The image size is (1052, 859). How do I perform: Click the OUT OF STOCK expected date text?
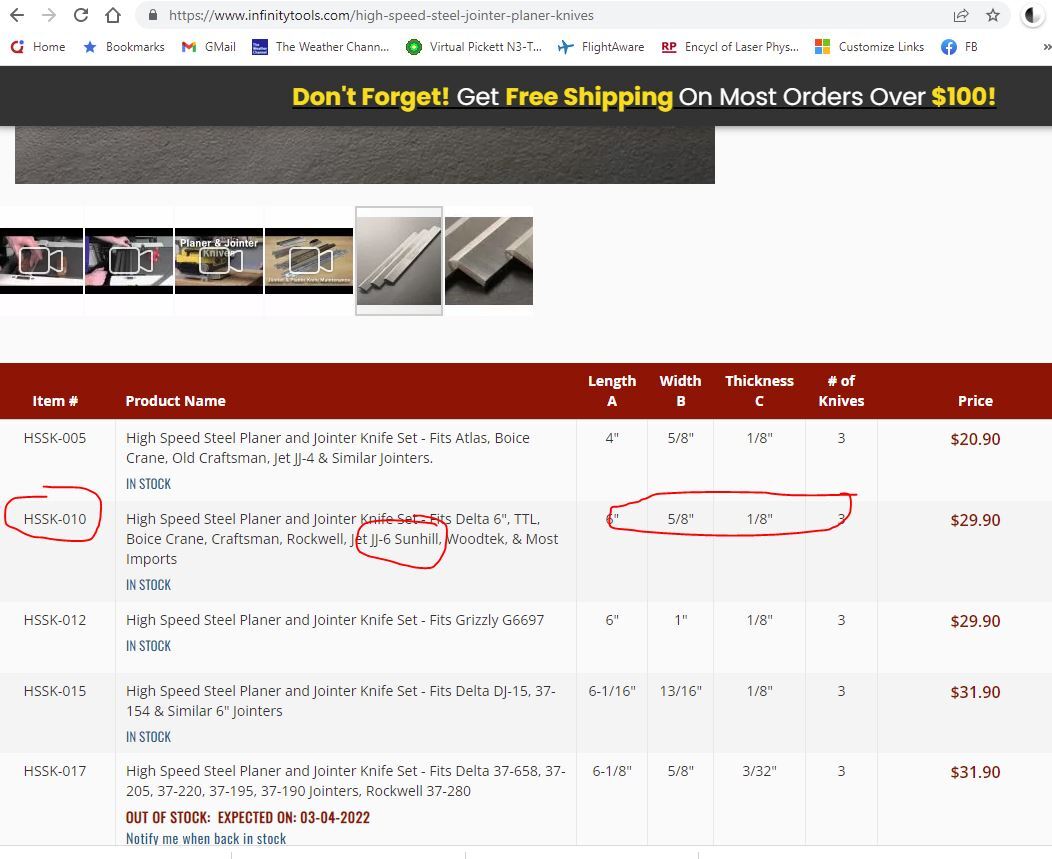(x=248, y=817)
